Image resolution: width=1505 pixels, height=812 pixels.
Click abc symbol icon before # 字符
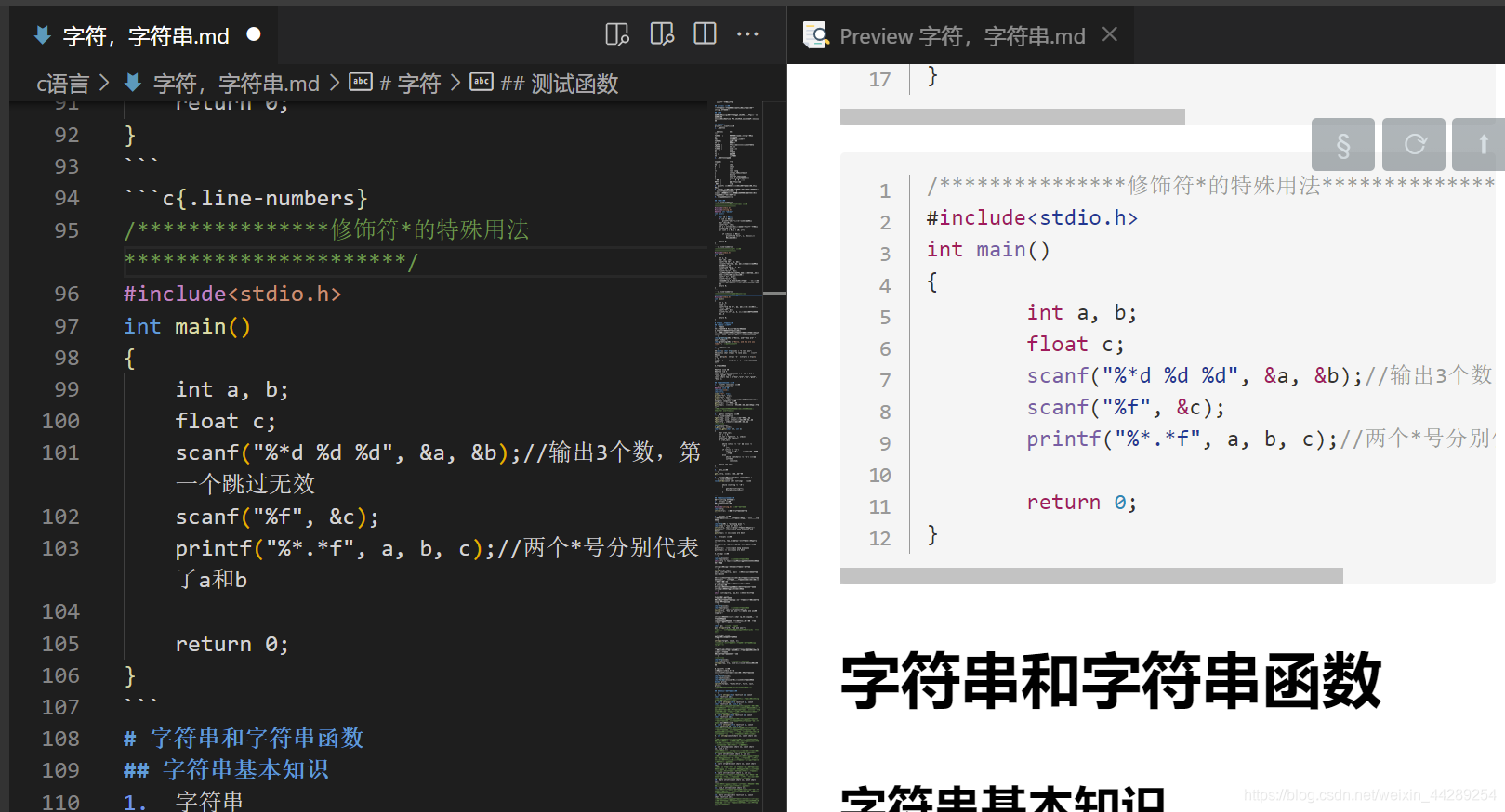[361, 82]
